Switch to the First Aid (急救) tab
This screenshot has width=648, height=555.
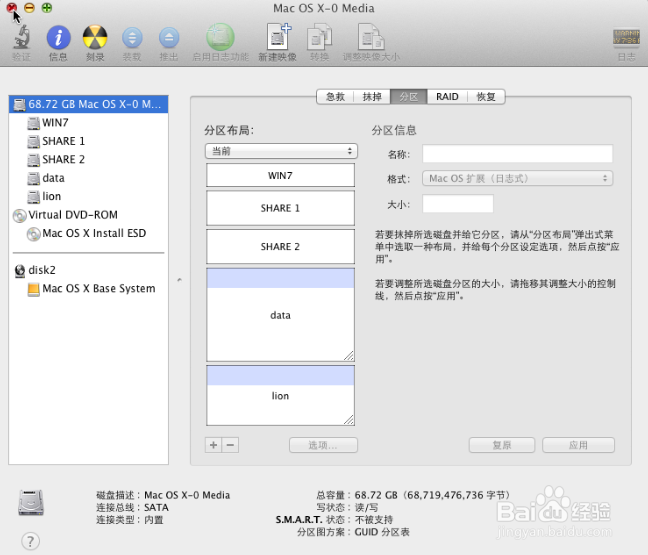335,97
